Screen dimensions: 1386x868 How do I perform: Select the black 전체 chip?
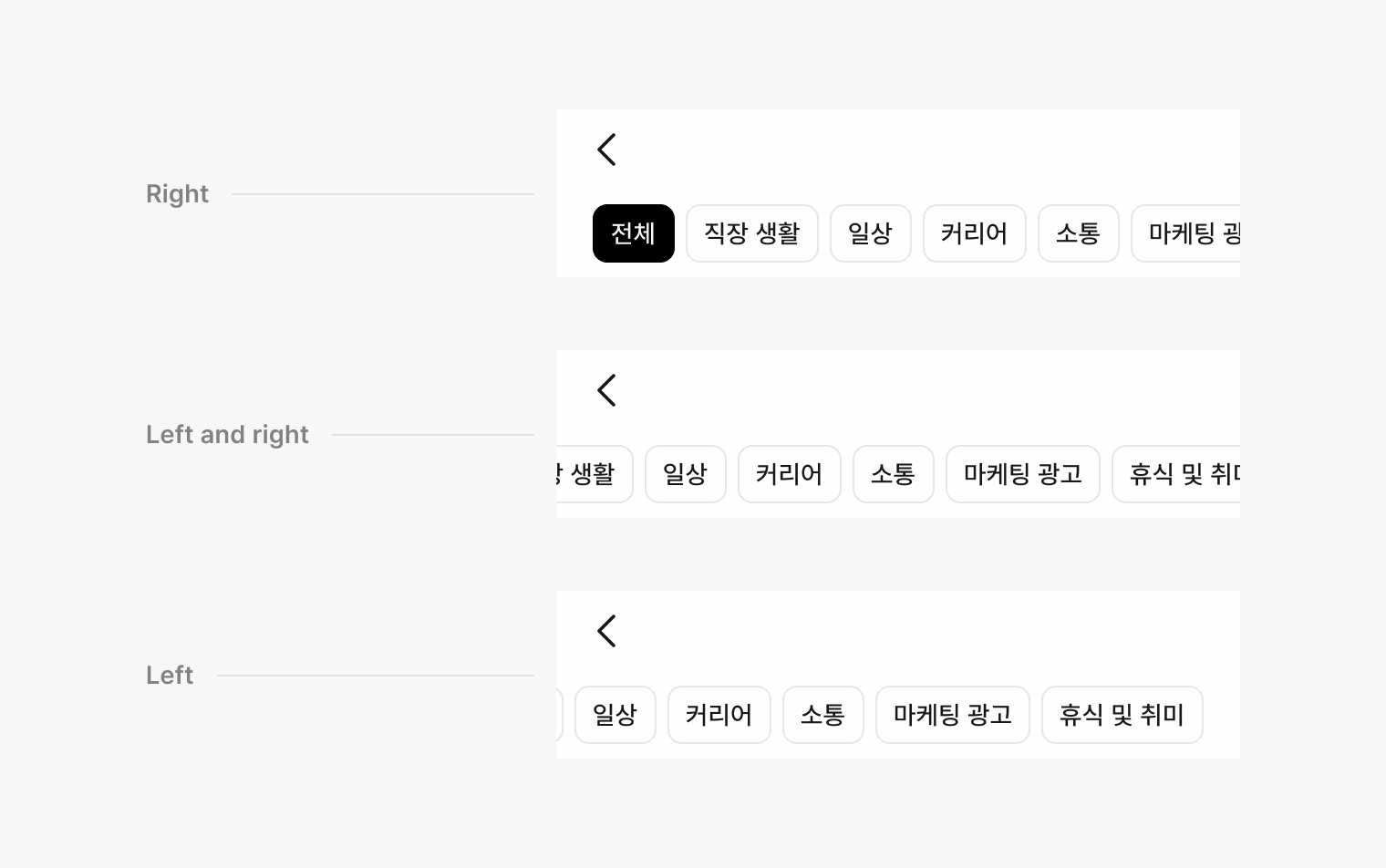633,233
